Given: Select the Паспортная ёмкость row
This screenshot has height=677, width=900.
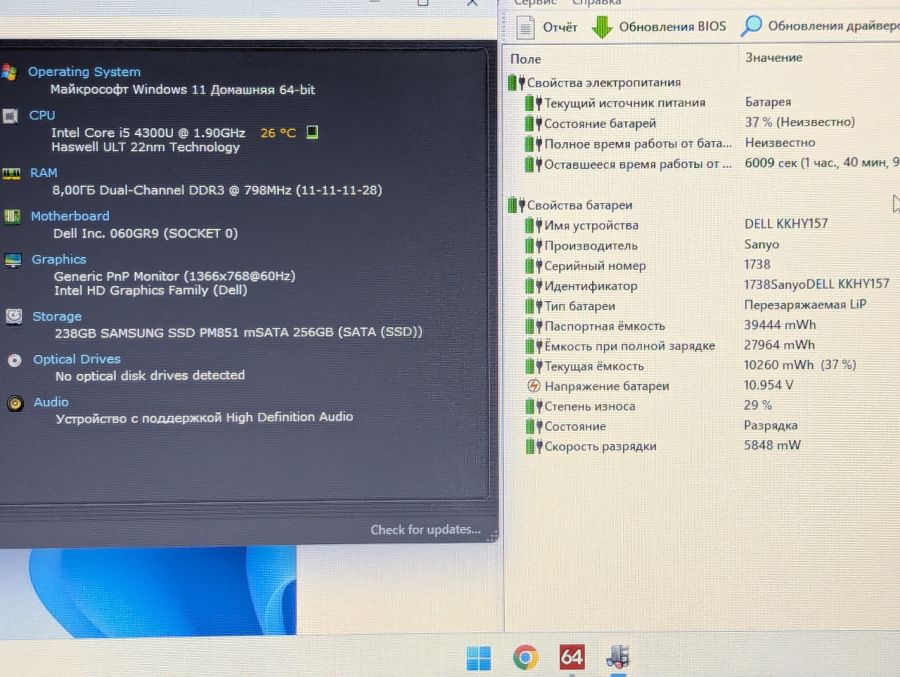Looking at the screenshot, I should pyautogui.click(x=712, y=326).
